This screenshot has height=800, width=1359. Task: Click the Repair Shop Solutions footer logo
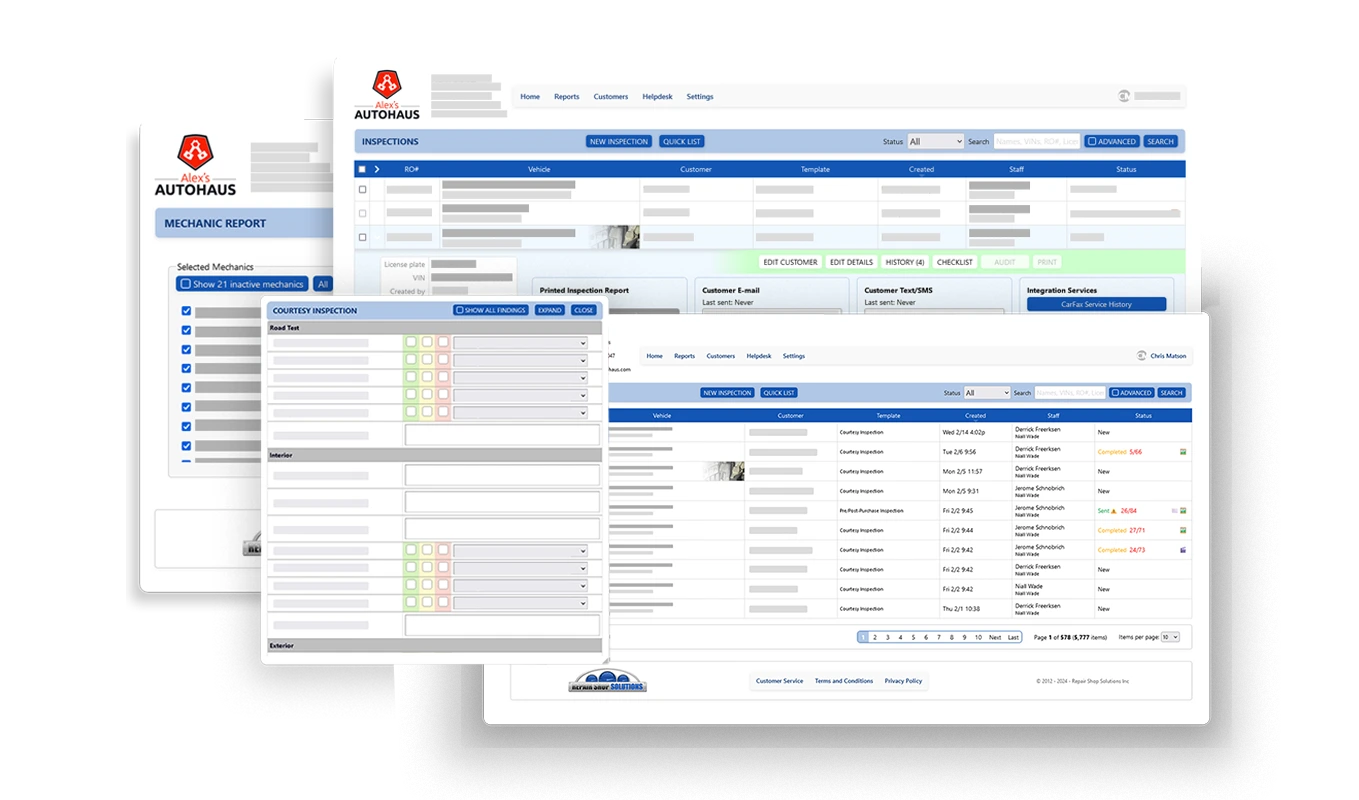tap(606, 681)
